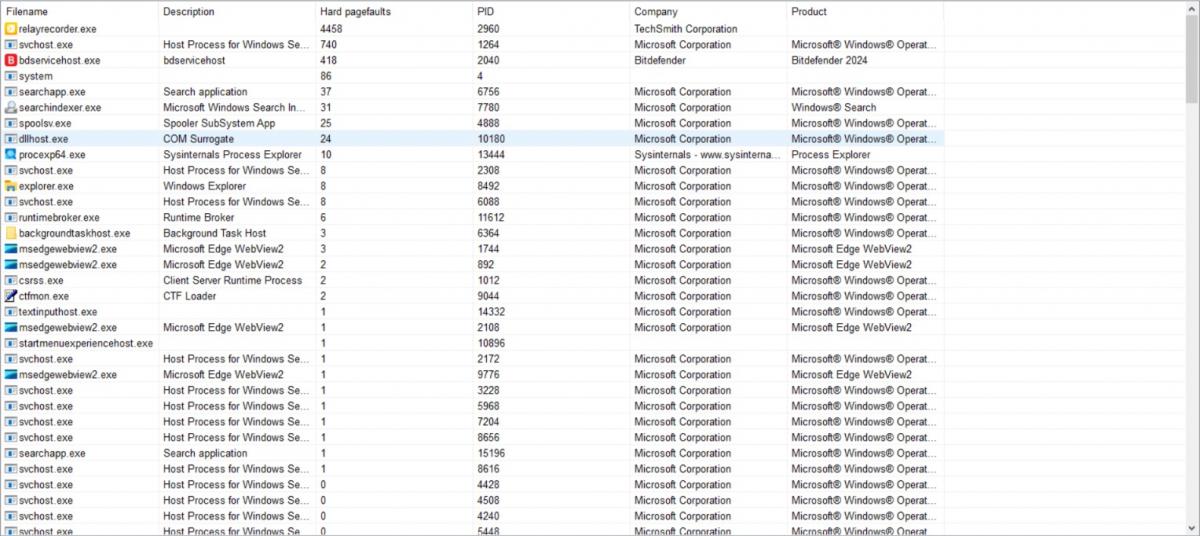Click the hard pagefaults value 86

(x=326, y=76)
